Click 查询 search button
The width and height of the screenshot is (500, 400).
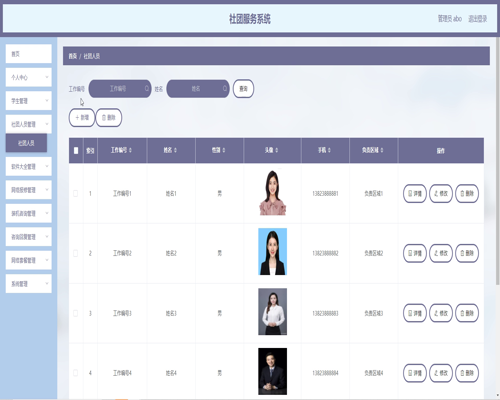(x=243, y=89)
